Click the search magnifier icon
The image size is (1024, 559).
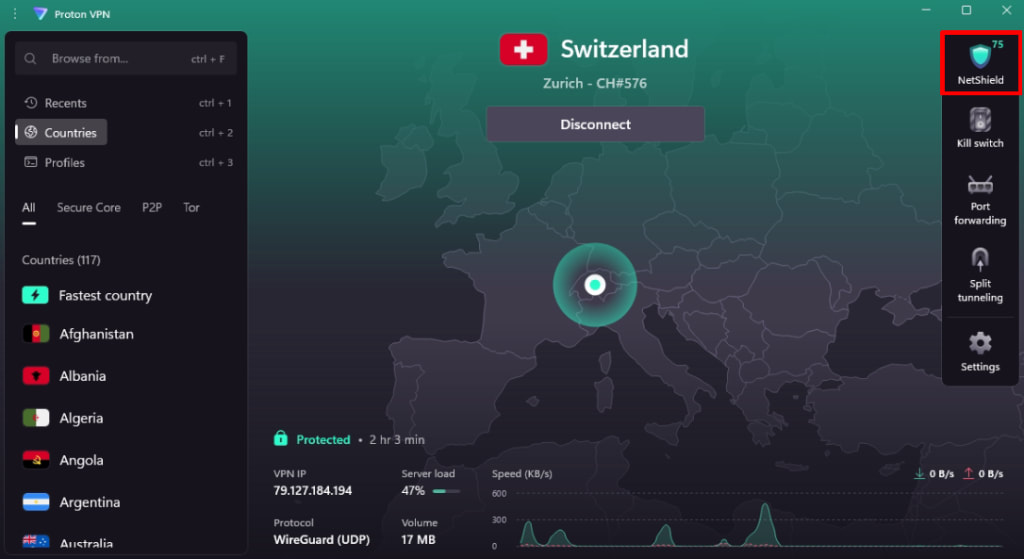pos(30,59)
